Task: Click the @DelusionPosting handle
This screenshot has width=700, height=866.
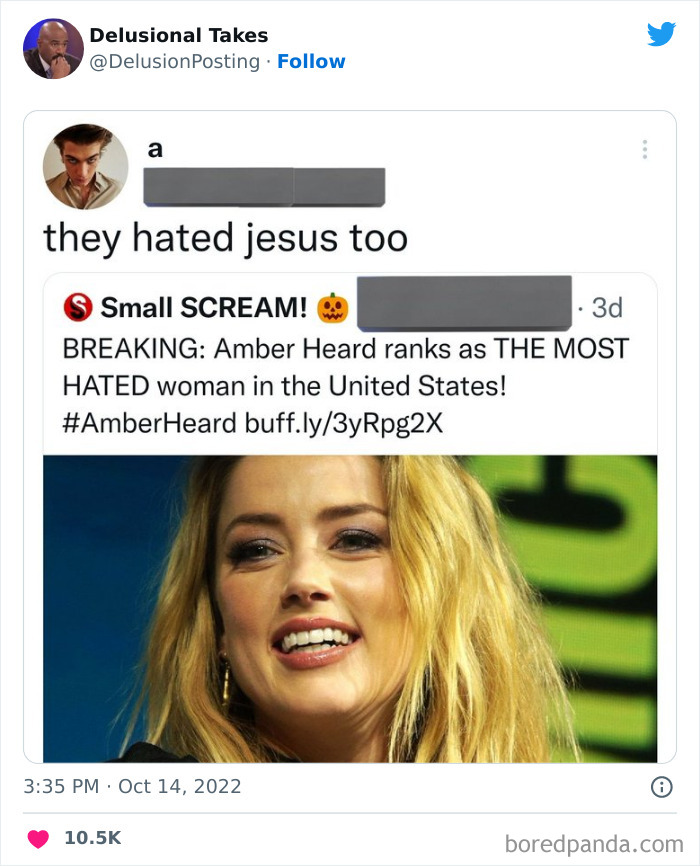Action: pyautogui.click(x=174, y=61)
